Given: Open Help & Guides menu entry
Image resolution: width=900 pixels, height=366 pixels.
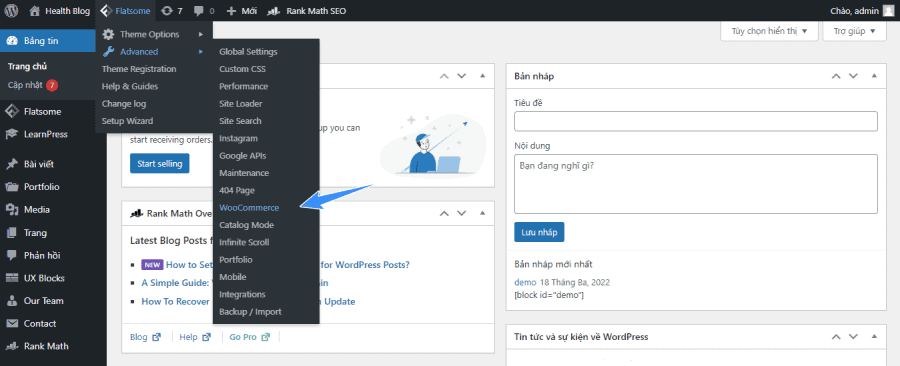Looking at the screenshot, I should click(130, 86).
